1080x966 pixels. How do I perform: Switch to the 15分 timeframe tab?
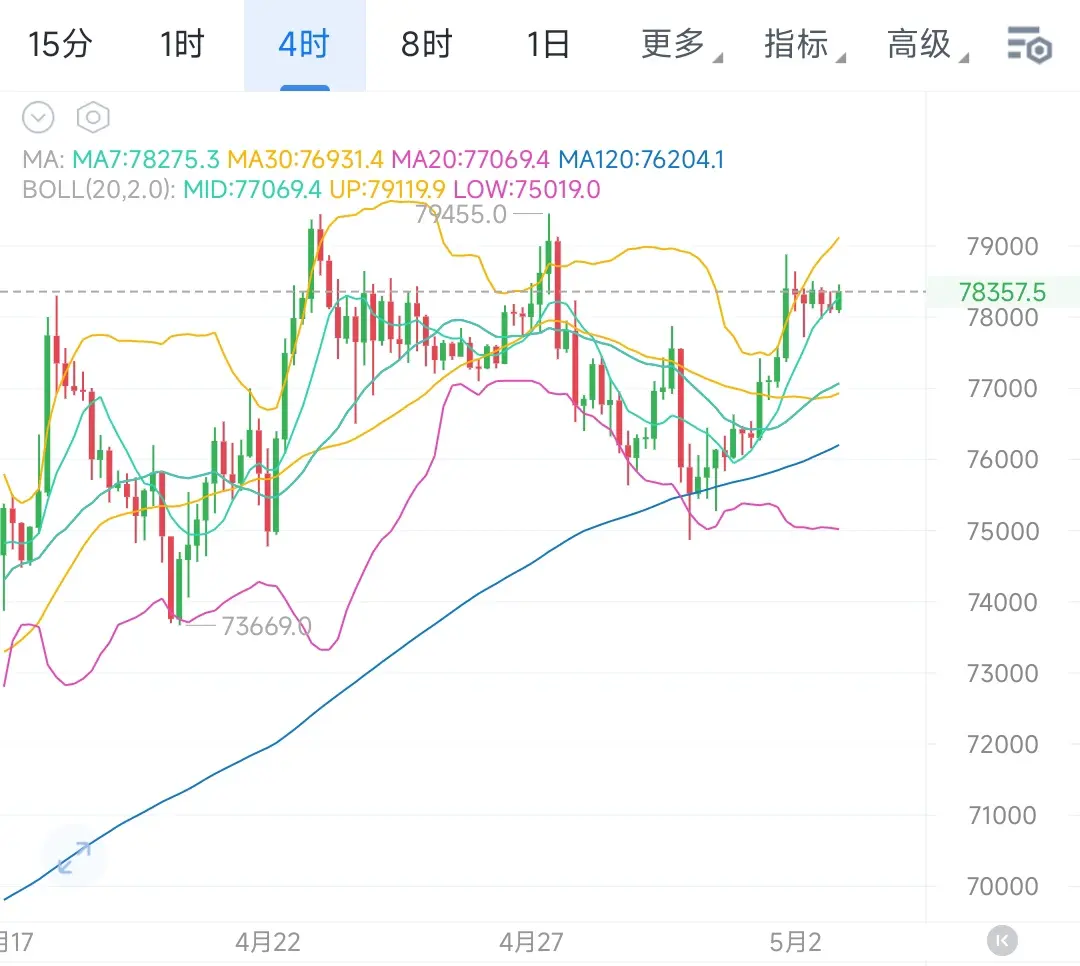(60, 44)
